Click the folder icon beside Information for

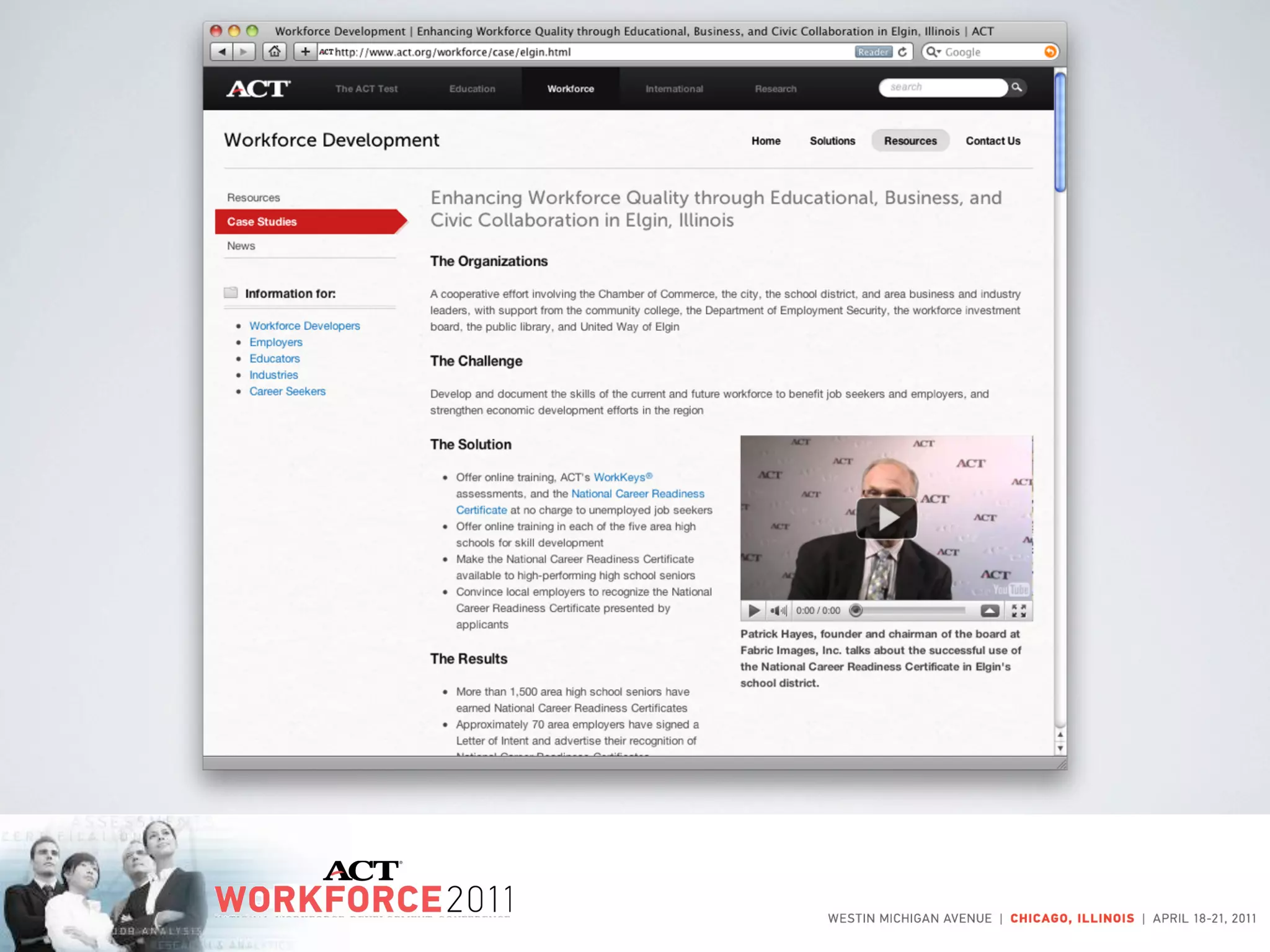coord(231,293)
